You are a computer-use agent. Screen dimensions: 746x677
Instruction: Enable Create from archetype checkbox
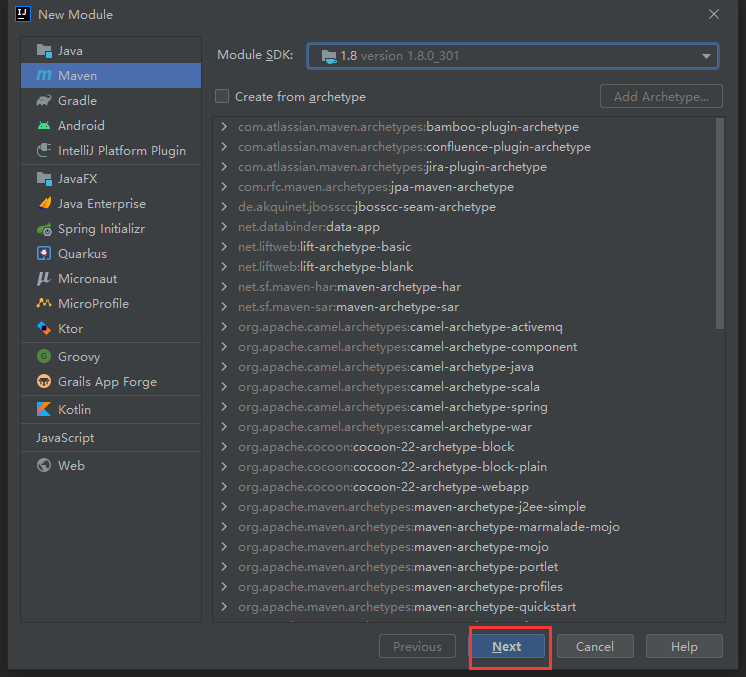(x=222, y=96)
